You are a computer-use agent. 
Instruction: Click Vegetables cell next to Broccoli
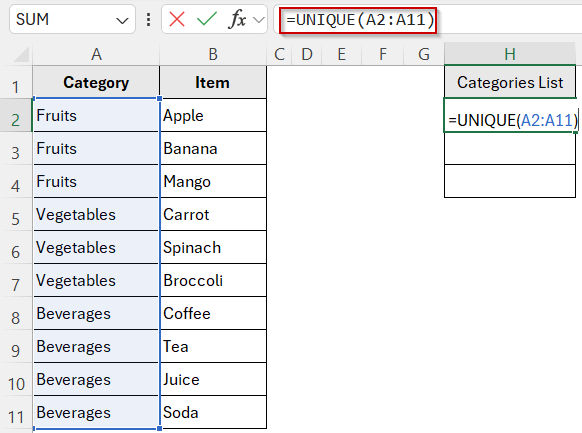point(96,281)
